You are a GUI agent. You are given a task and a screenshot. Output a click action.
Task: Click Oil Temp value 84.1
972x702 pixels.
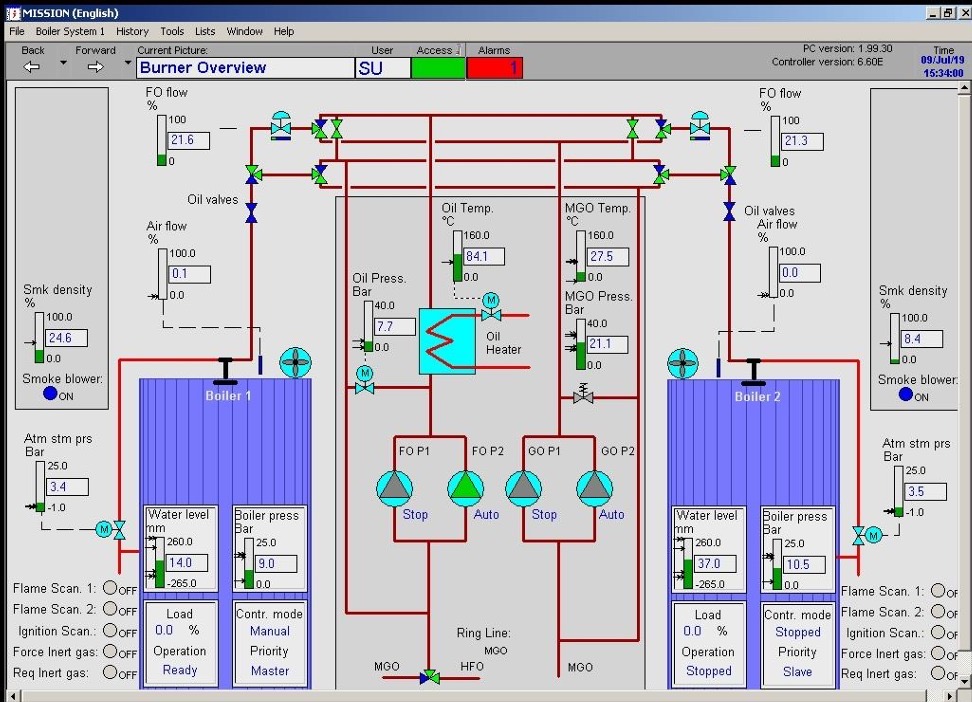click(484, 256)
